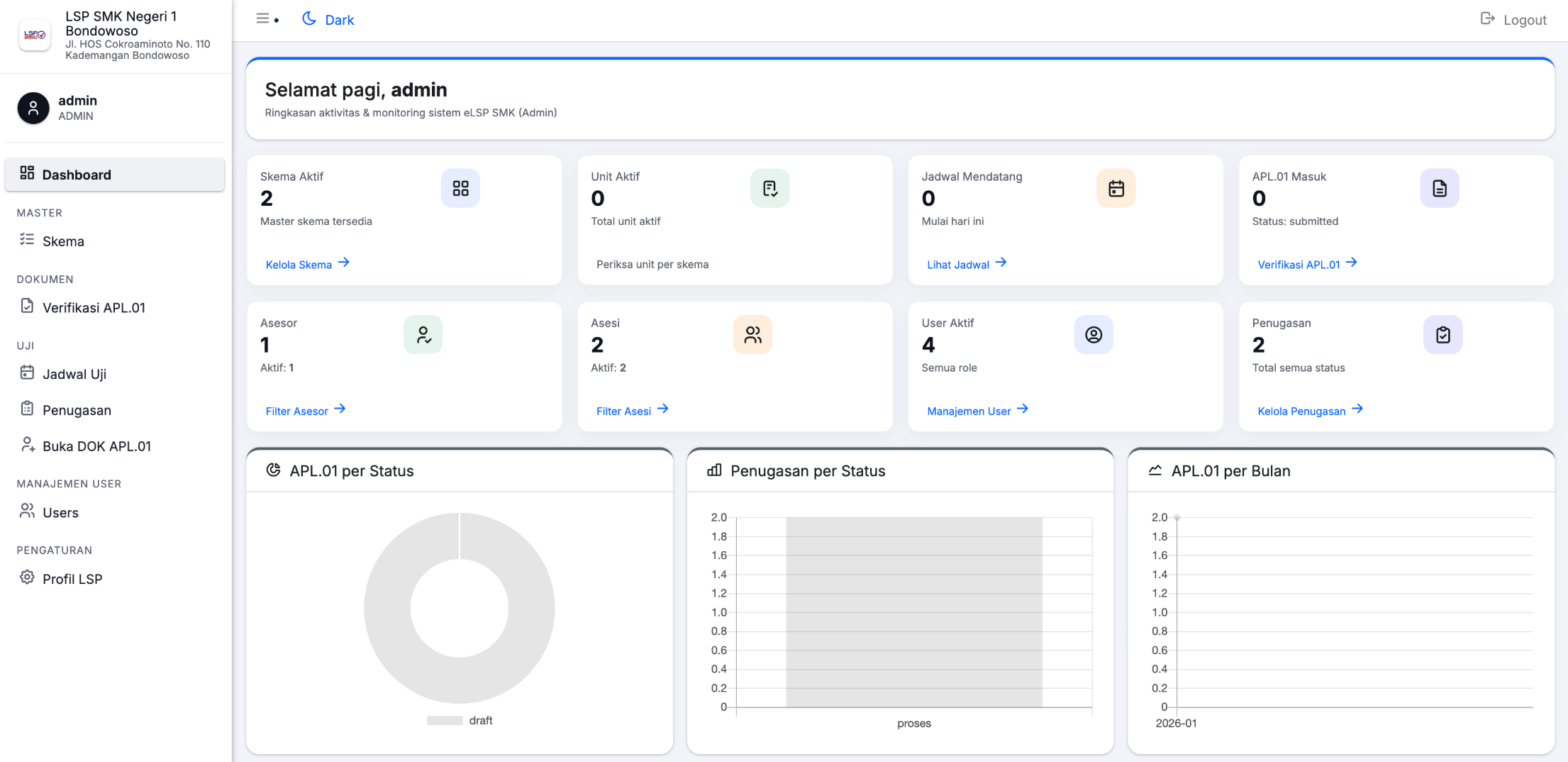Click the proses bar in Penugasan chart

click(913, 612)
